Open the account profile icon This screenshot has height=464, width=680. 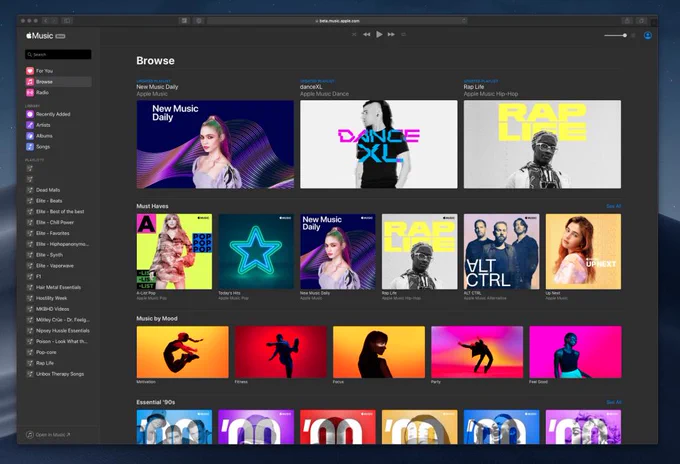pos(647,36)
